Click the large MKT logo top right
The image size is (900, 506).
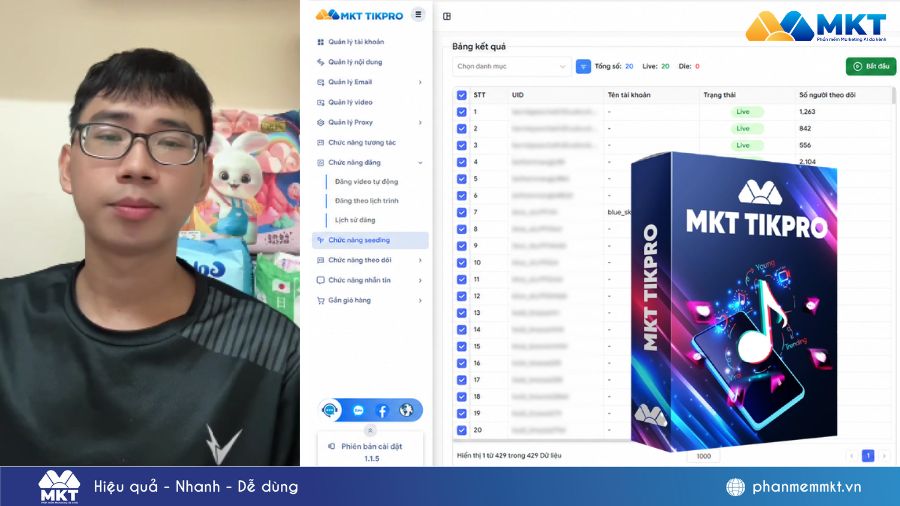pos(816,26)
